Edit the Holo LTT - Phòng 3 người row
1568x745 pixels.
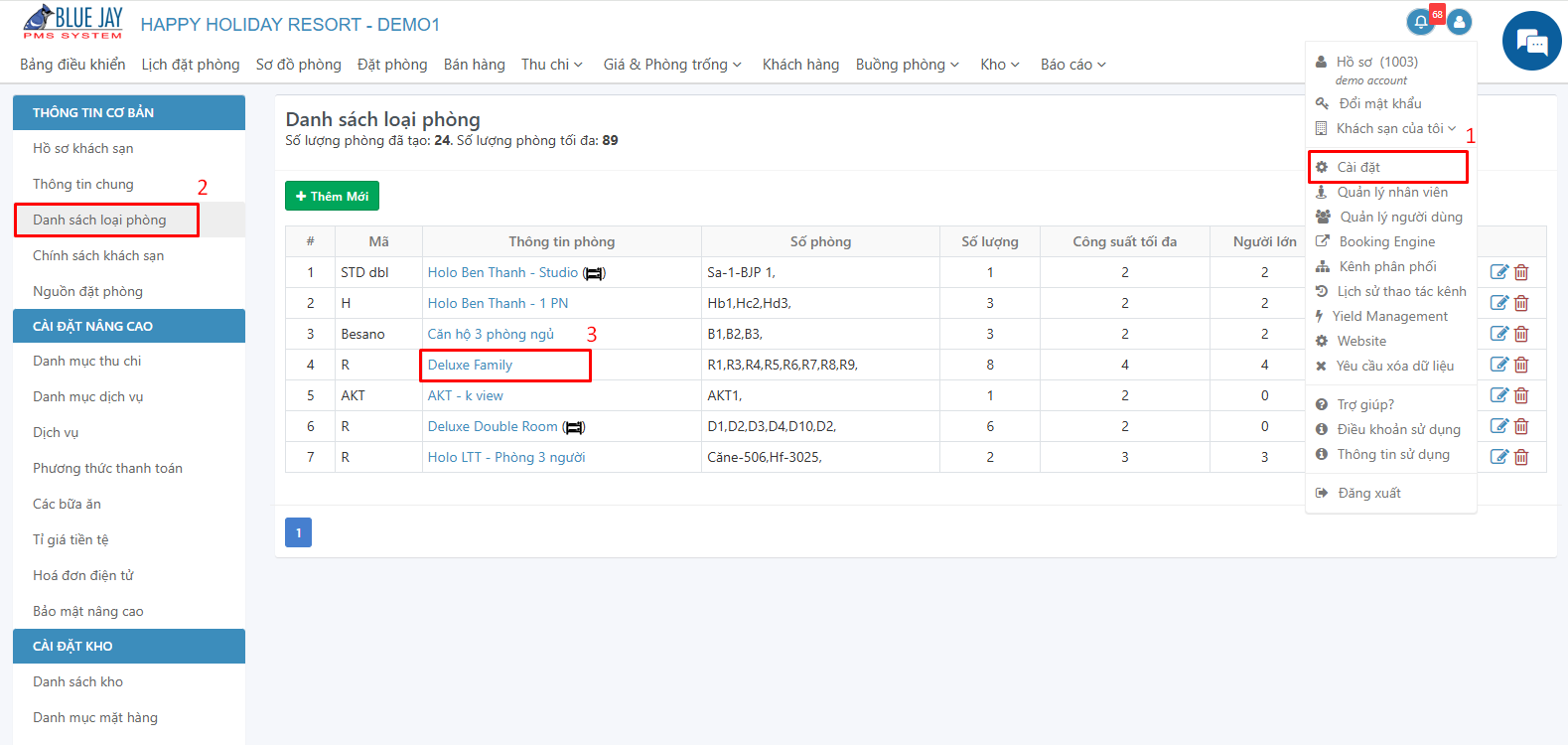[x=1499, y=457]
